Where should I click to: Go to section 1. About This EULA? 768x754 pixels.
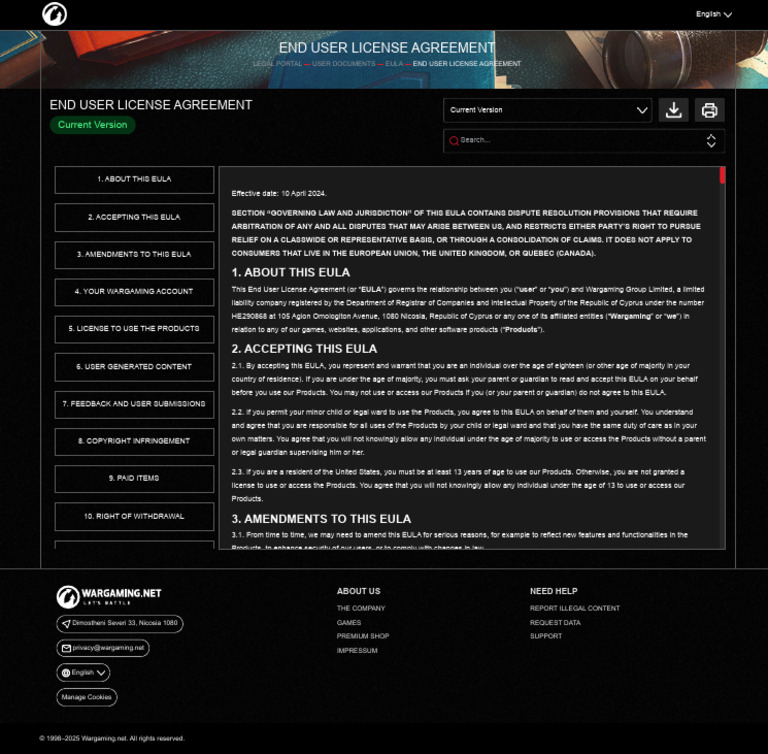[x=134, y=179]
